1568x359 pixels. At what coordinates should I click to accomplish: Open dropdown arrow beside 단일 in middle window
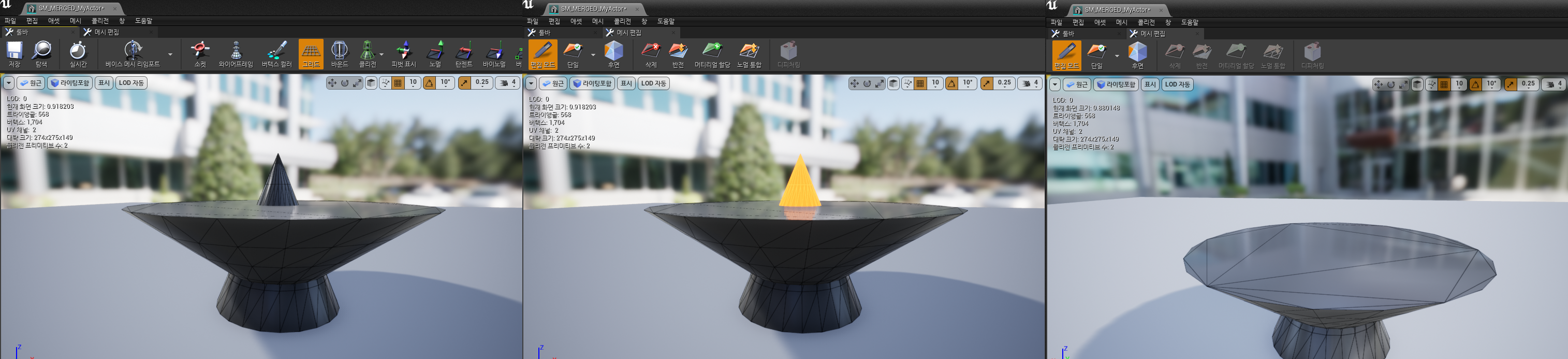coord(593,55)
